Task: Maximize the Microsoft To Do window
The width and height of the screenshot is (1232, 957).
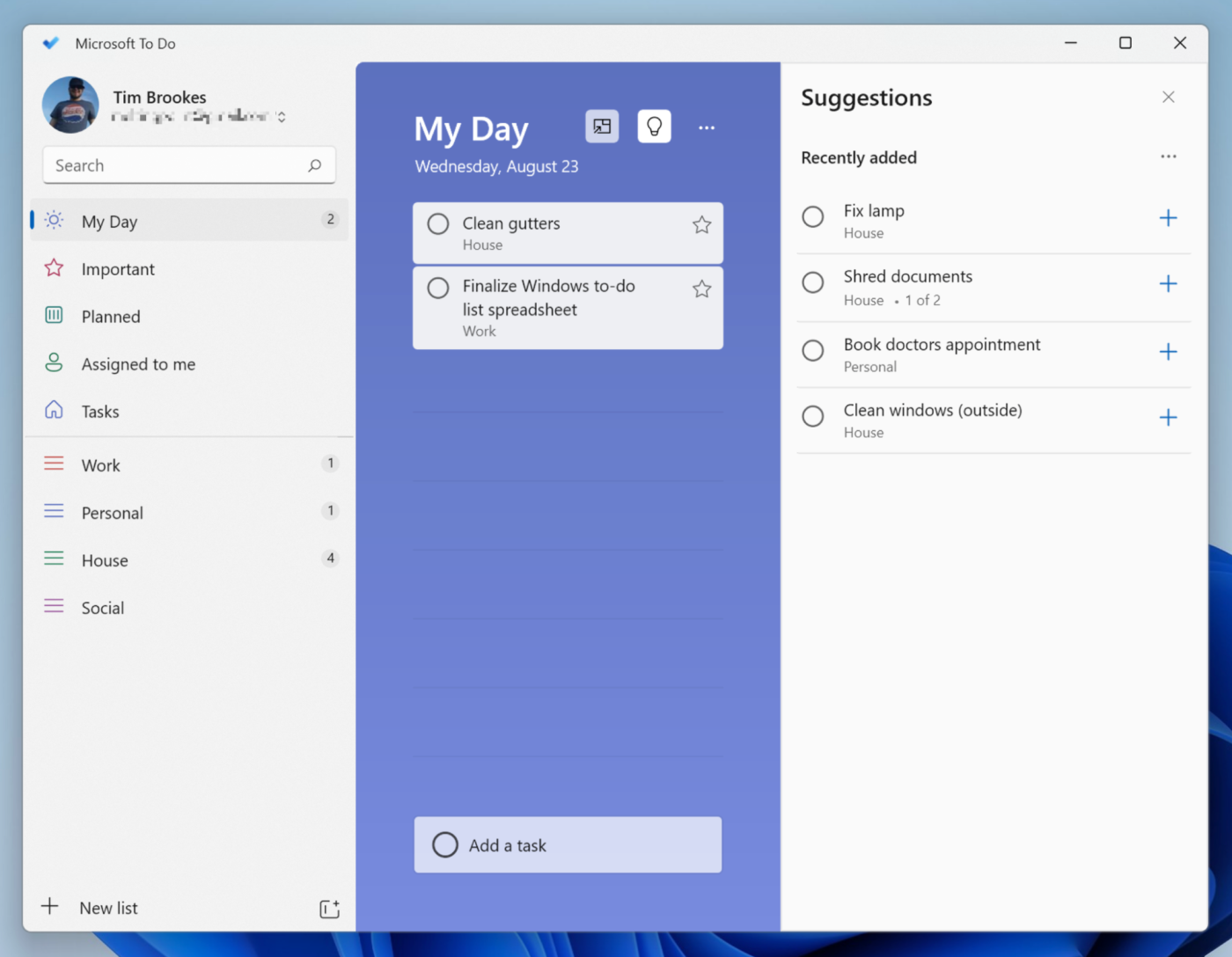Action: click(x=1125, y=42)
